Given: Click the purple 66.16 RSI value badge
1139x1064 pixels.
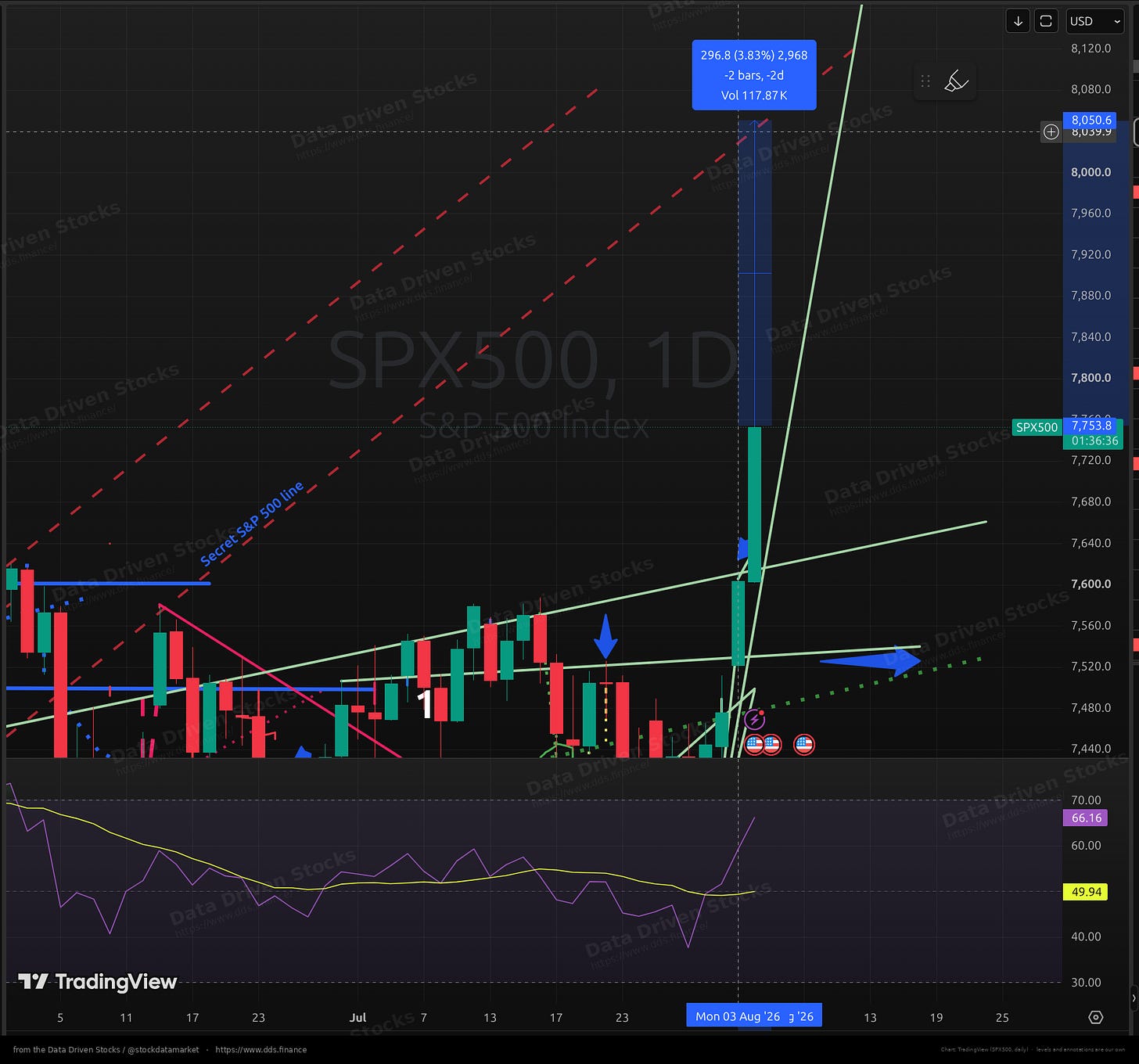Looking at the screenshot, I should point(1087,818).
